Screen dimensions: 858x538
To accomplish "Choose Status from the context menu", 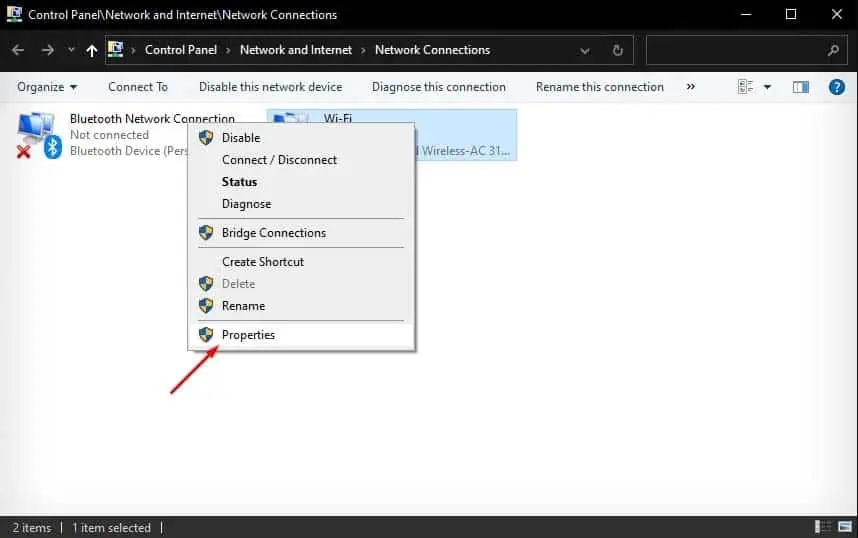I will [301, 182].
